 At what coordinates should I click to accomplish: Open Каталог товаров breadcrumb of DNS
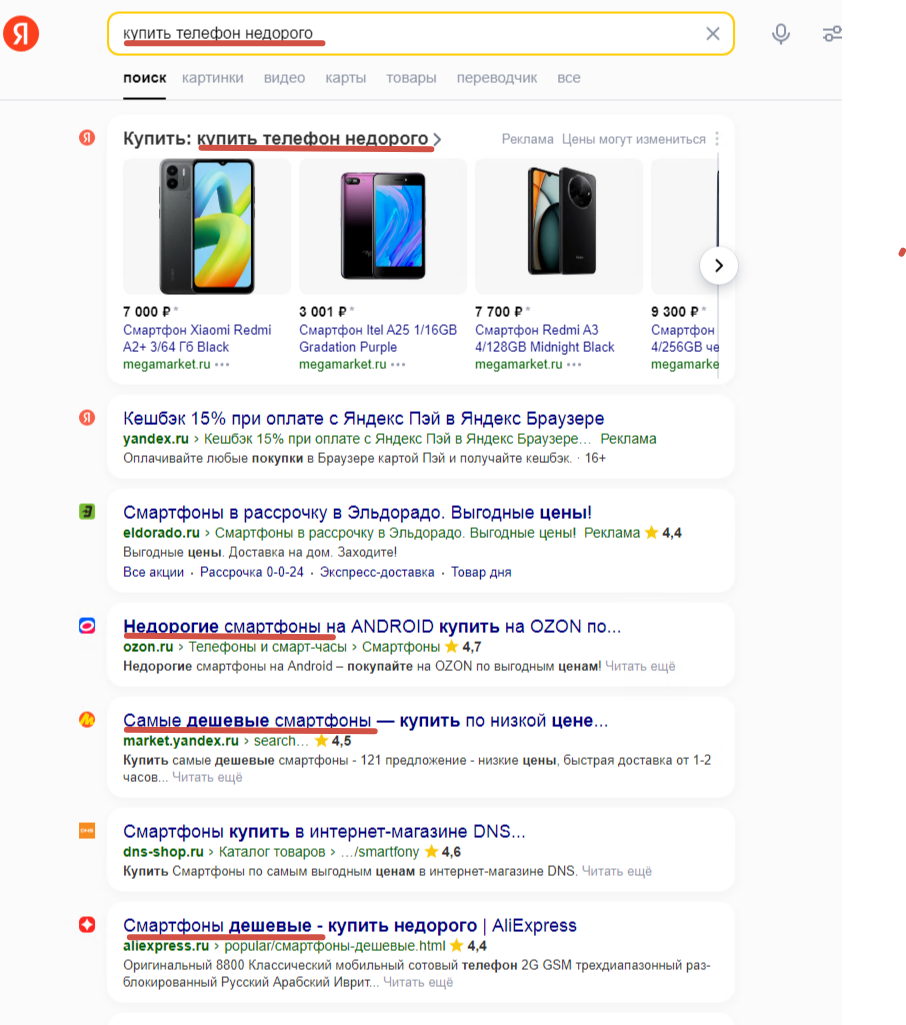click(272, 852)
